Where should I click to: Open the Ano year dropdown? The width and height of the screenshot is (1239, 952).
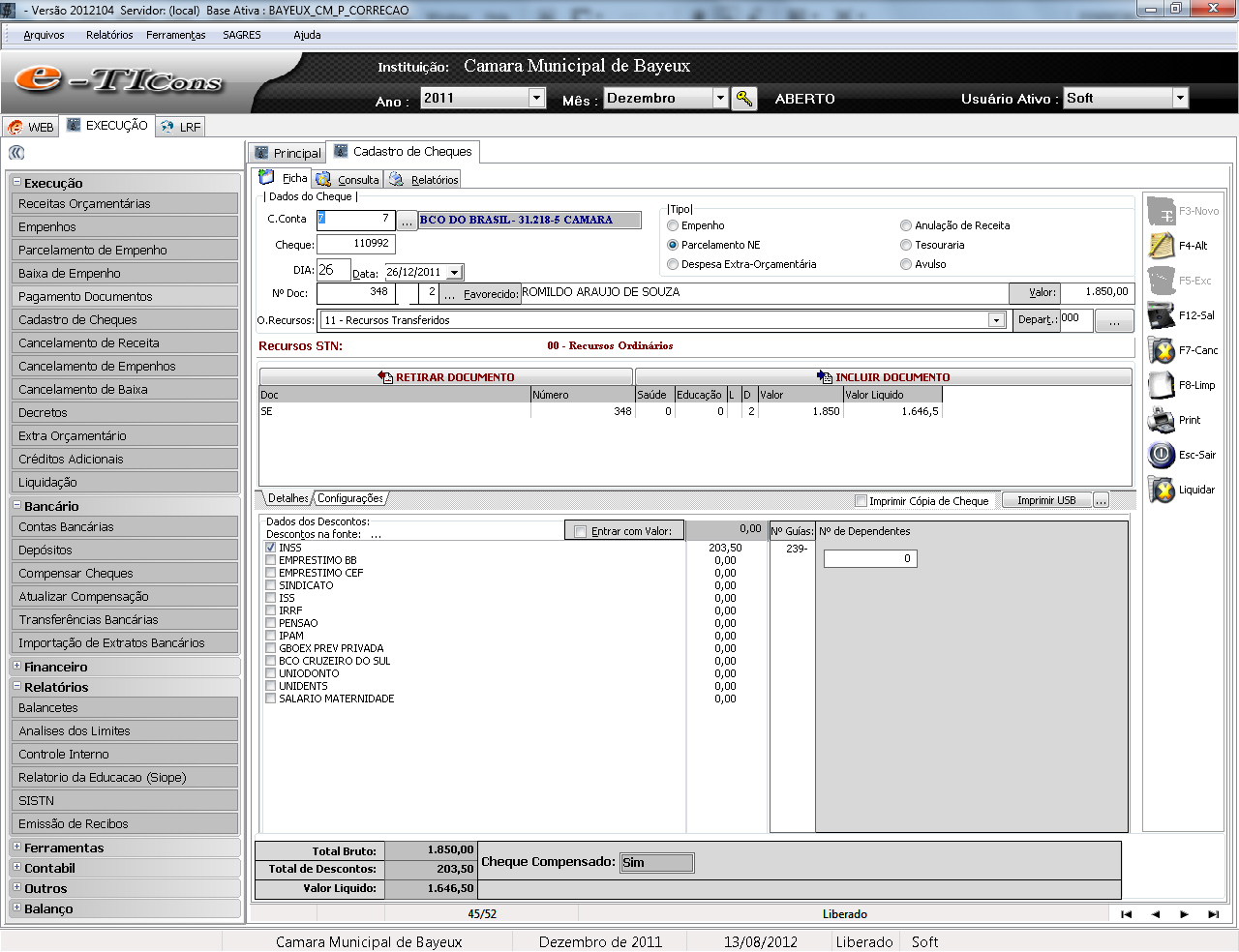[536, 98]
